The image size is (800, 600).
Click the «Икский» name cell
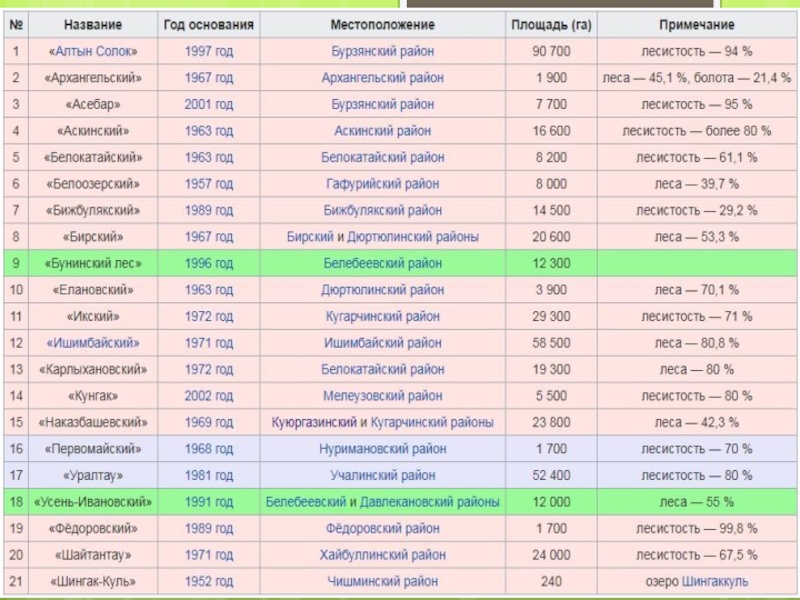point(93,316)
